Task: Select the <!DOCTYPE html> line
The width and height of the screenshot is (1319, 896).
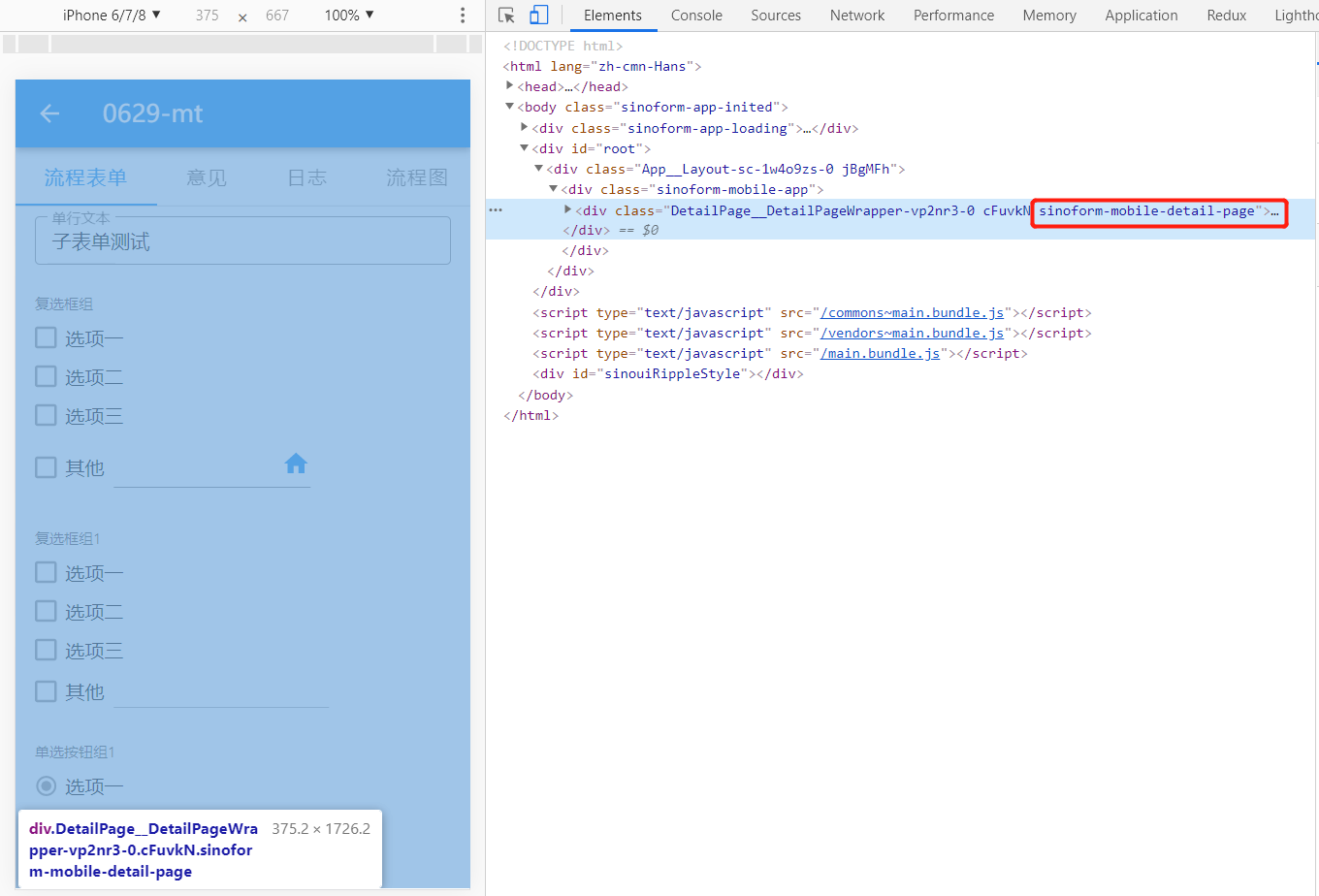Action: pyautogui.click(x=563, y=46)
